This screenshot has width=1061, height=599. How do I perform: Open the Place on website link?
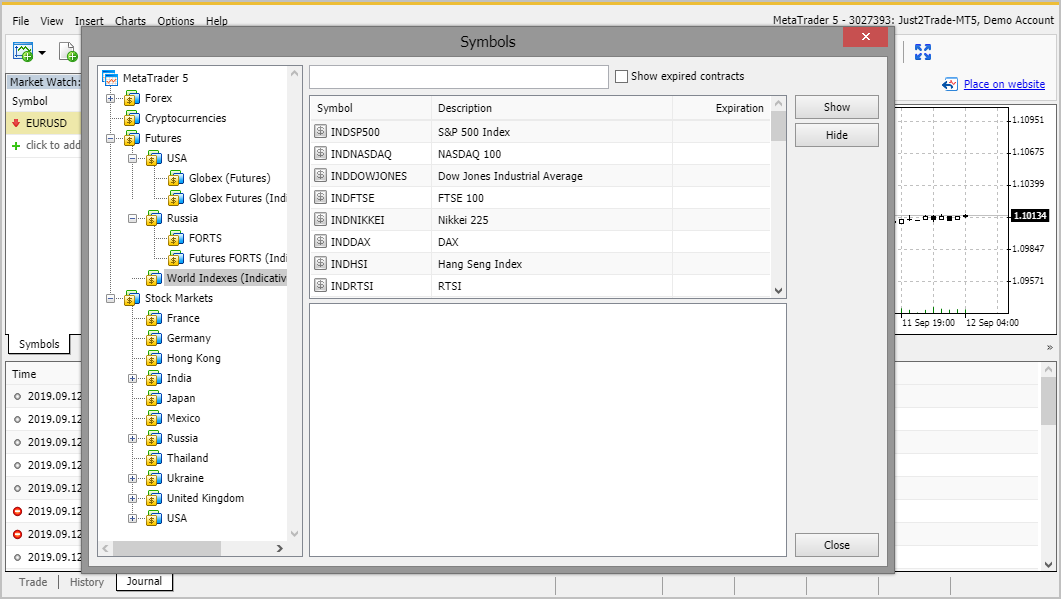[1004, 84]
